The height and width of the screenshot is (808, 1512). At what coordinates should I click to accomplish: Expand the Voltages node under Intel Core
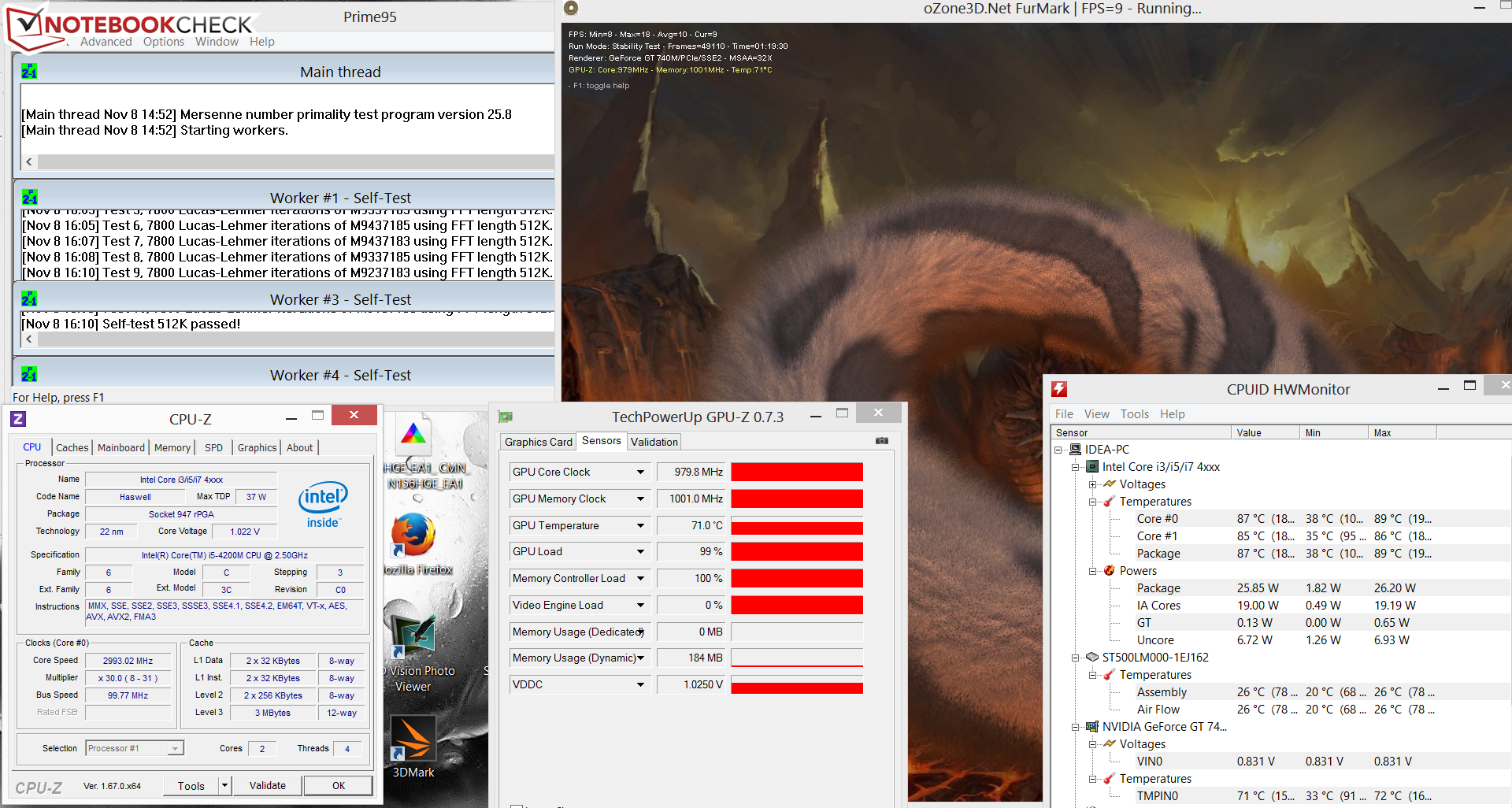pyautogui.click(x=1093, y=484)
